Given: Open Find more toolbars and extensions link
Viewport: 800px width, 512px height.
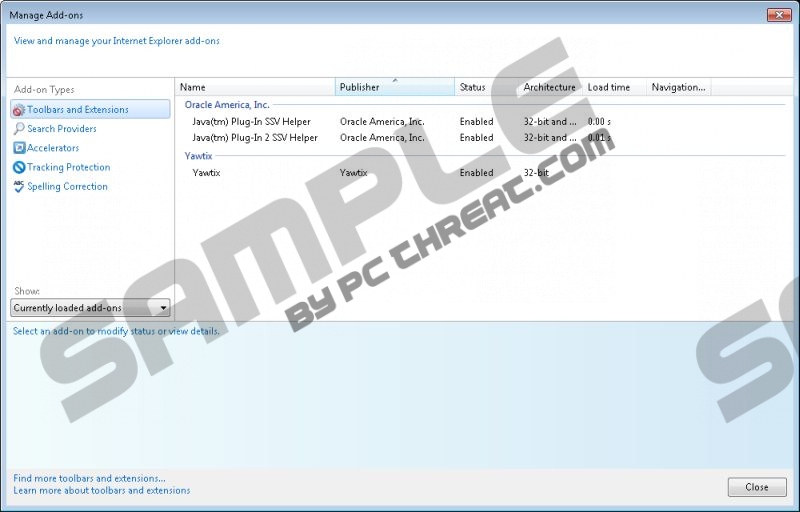Looking at the screenshot, I should tap(89, 478).
